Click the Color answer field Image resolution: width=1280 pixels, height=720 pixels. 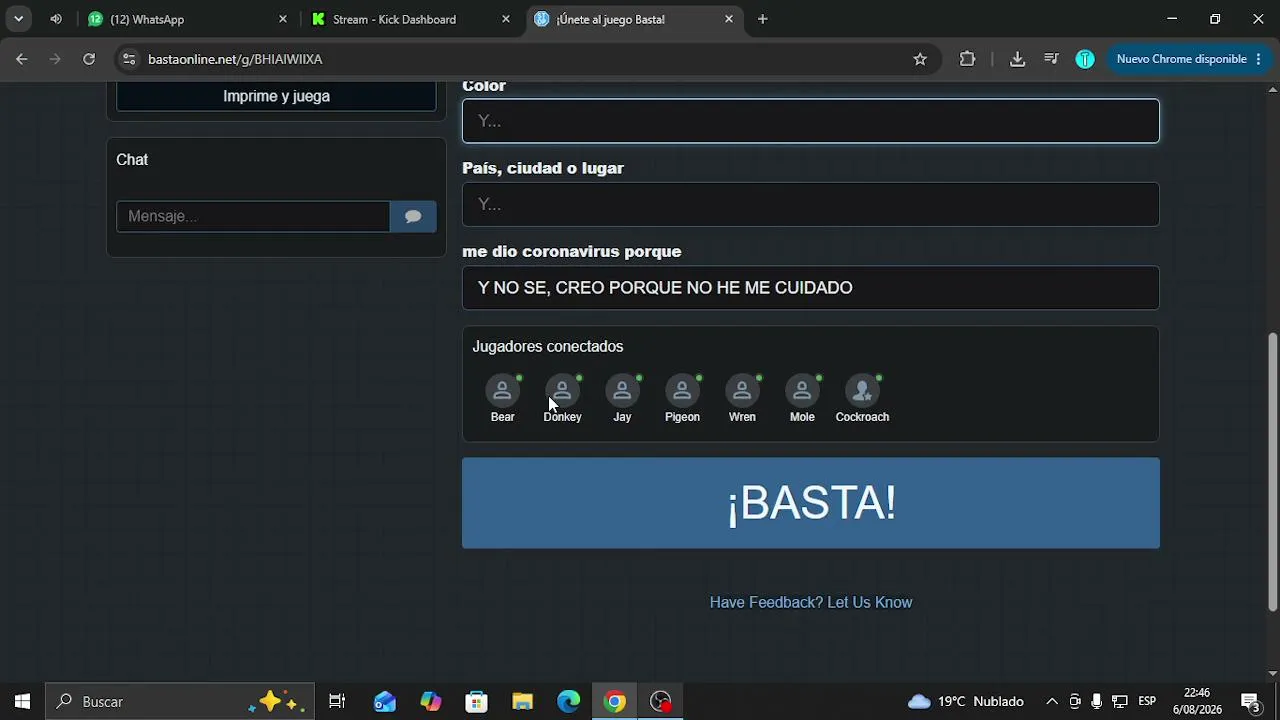(x=811, y=121)
